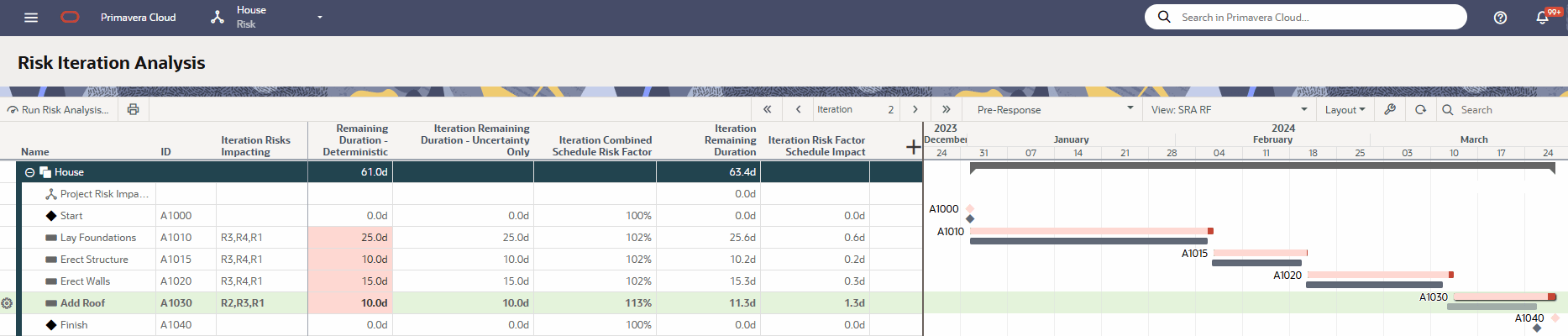Click the Primavera Cloud title text
The width and height of the screenshot is (1568, 336).
tap(139, 17)
